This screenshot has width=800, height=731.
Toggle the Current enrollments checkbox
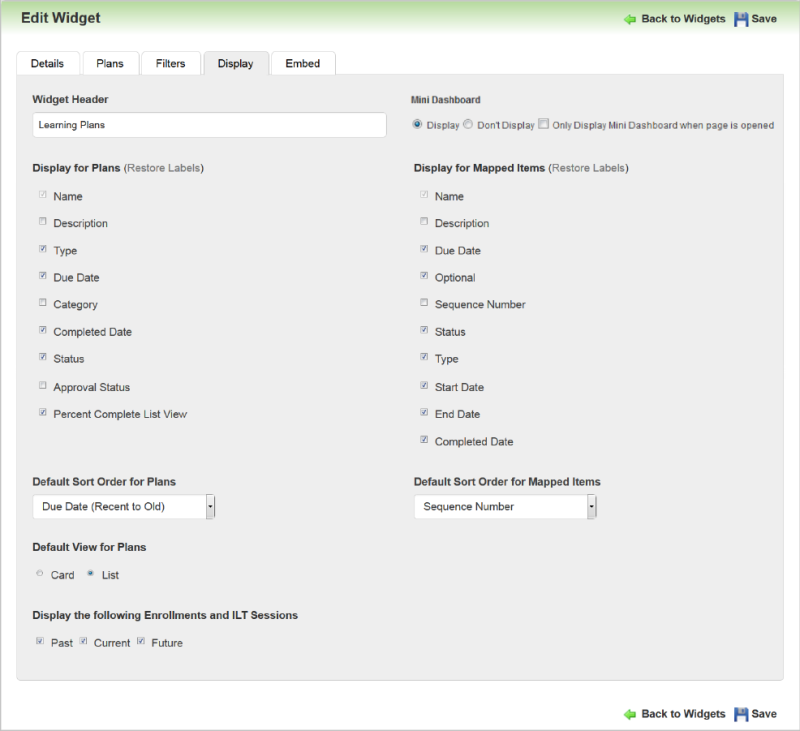83,641
